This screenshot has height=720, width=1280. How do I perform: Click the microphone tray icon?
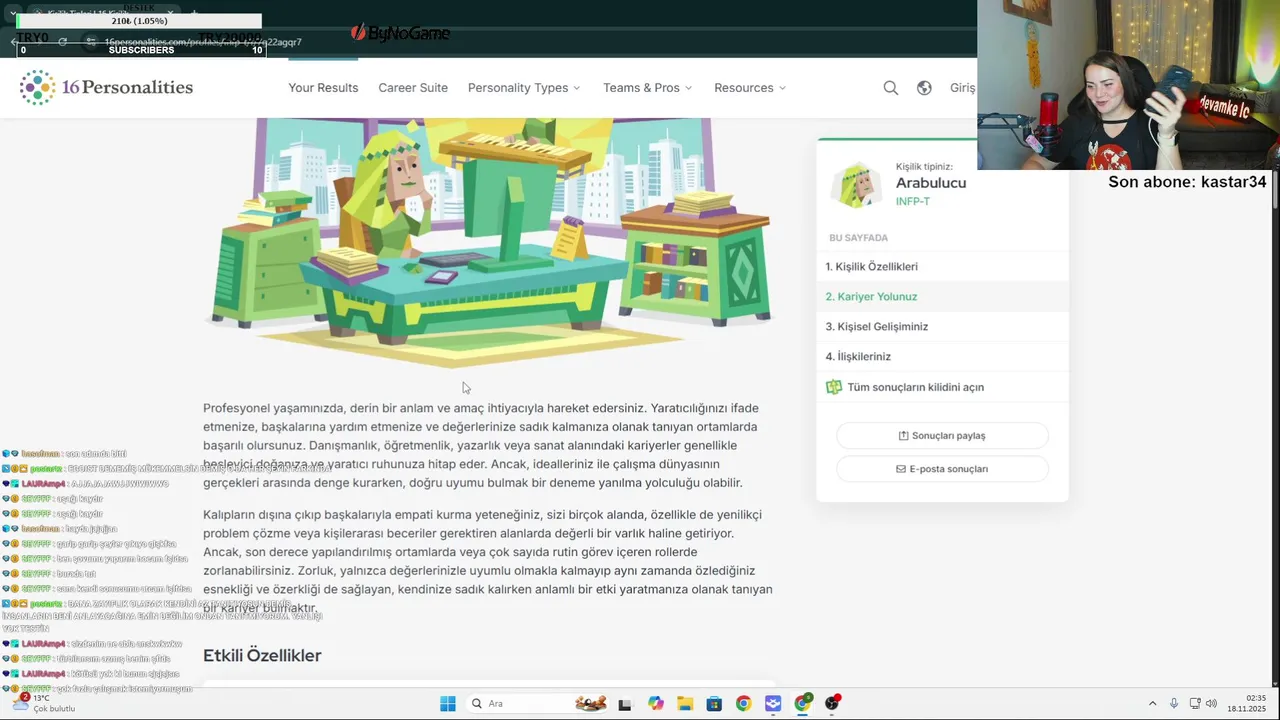coord(1174,704)
